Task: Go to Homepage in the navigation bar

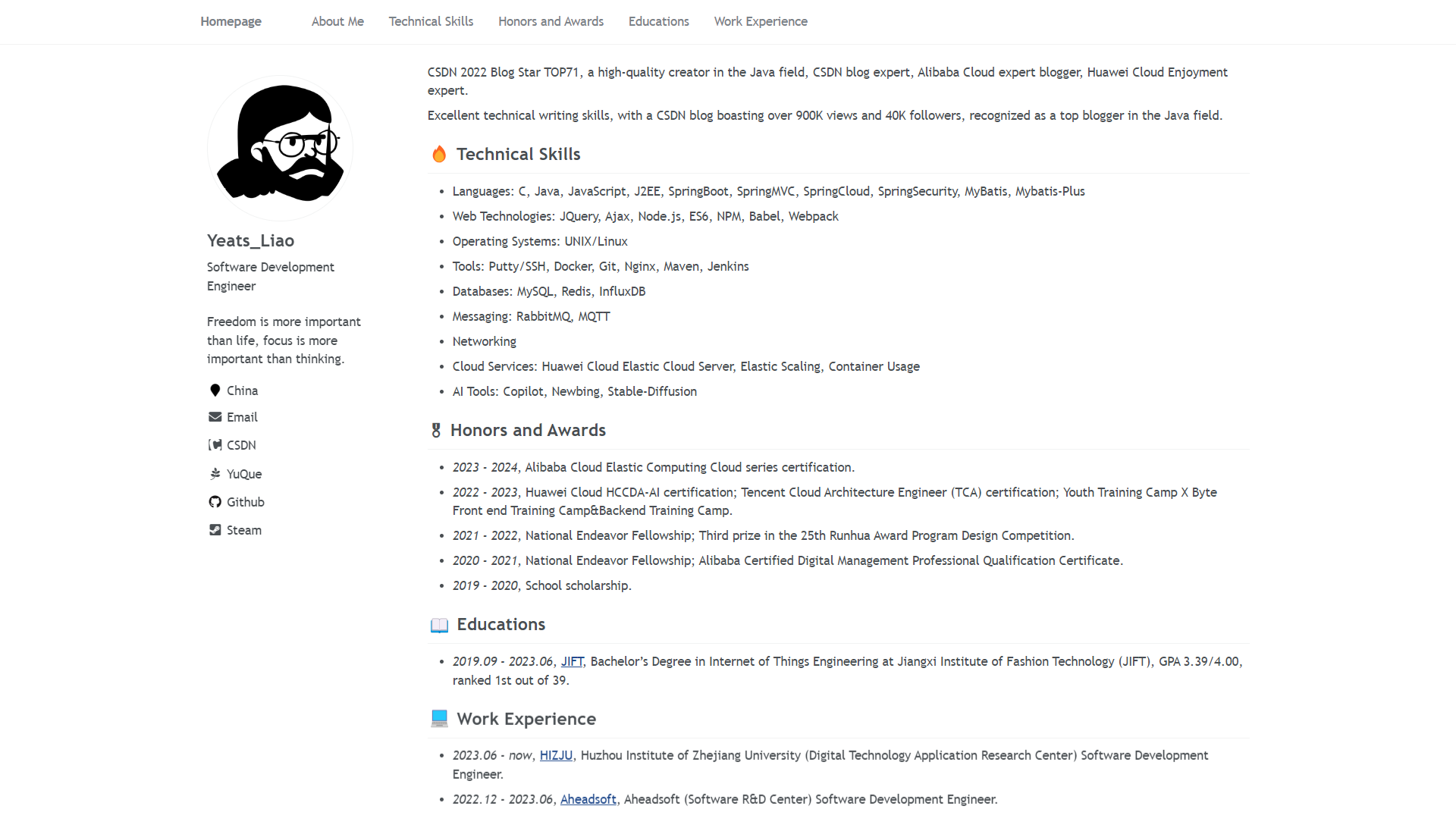Action: [231, 21]
